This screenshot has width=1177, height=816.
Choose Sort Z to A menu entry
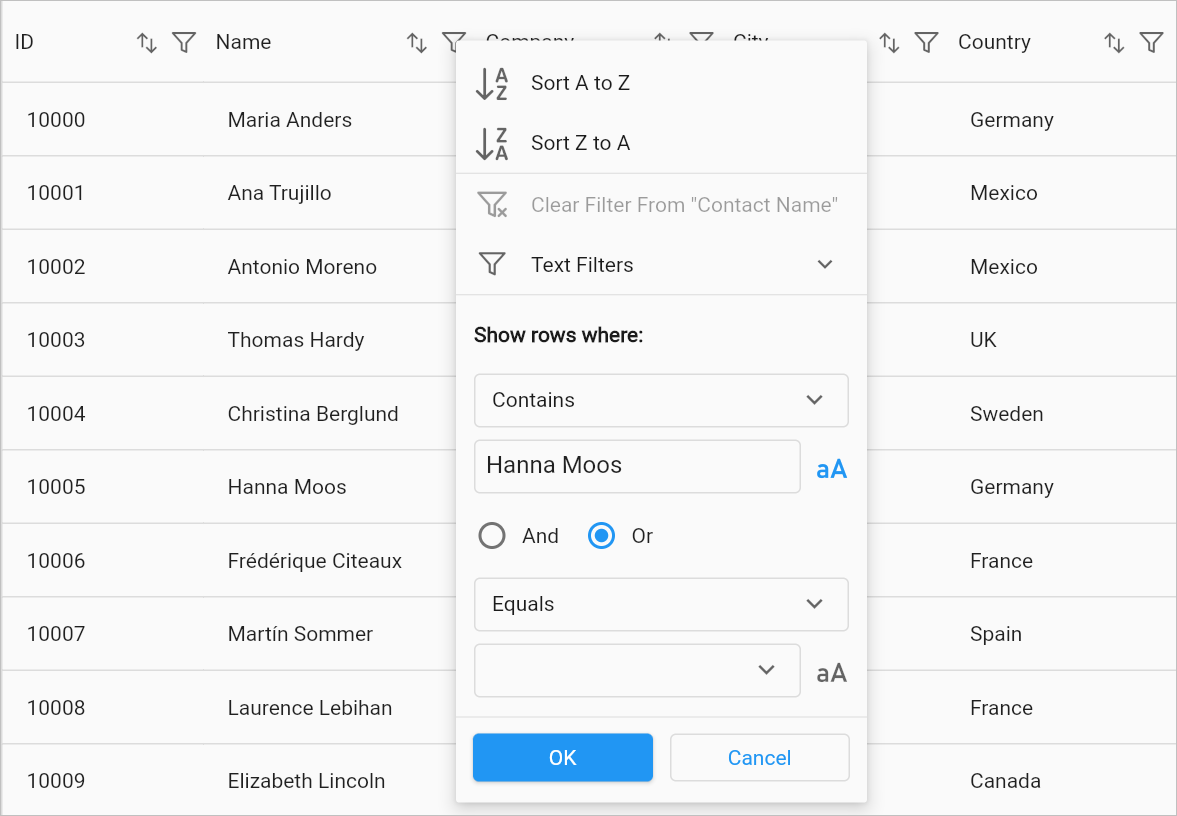[x=661, y=143]
